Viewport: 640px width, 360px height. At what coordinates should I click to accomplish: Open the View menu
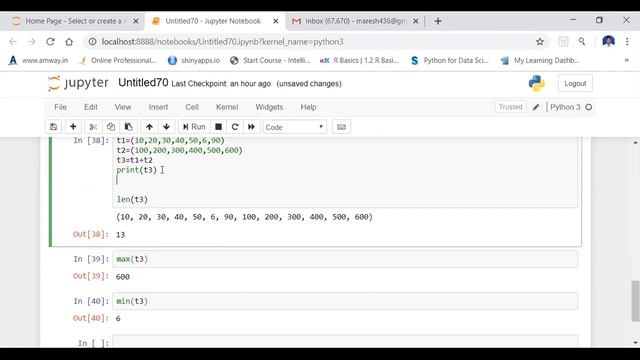pos(123,107)
